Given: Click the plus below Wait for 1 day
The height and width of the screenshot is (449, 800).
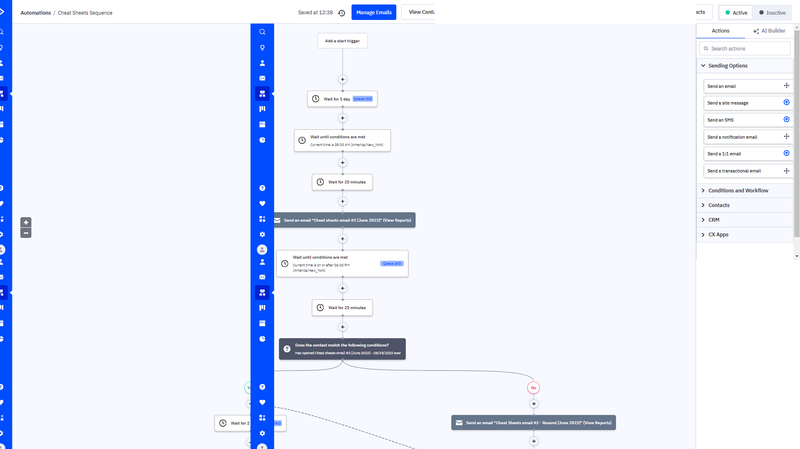Looking at the screenshot, I should tap(342, 118).
